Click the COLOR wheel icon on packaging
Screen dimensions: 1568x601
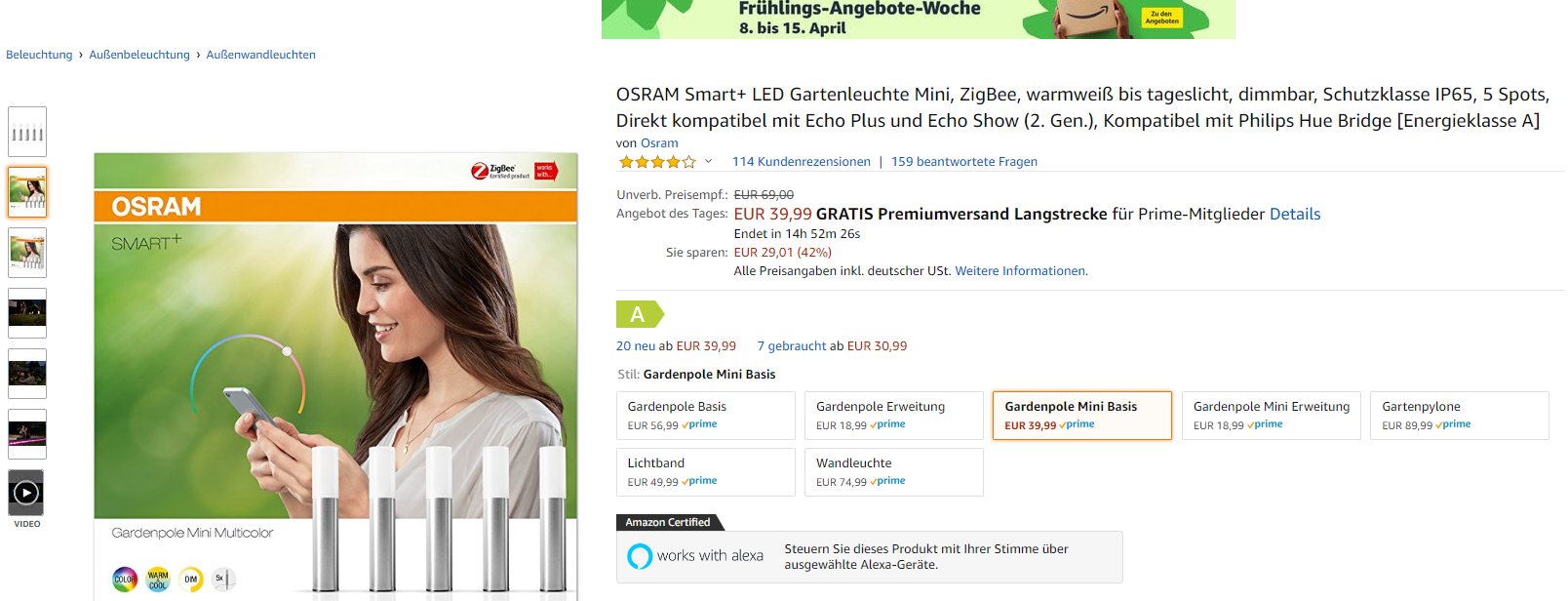(125, 580)
